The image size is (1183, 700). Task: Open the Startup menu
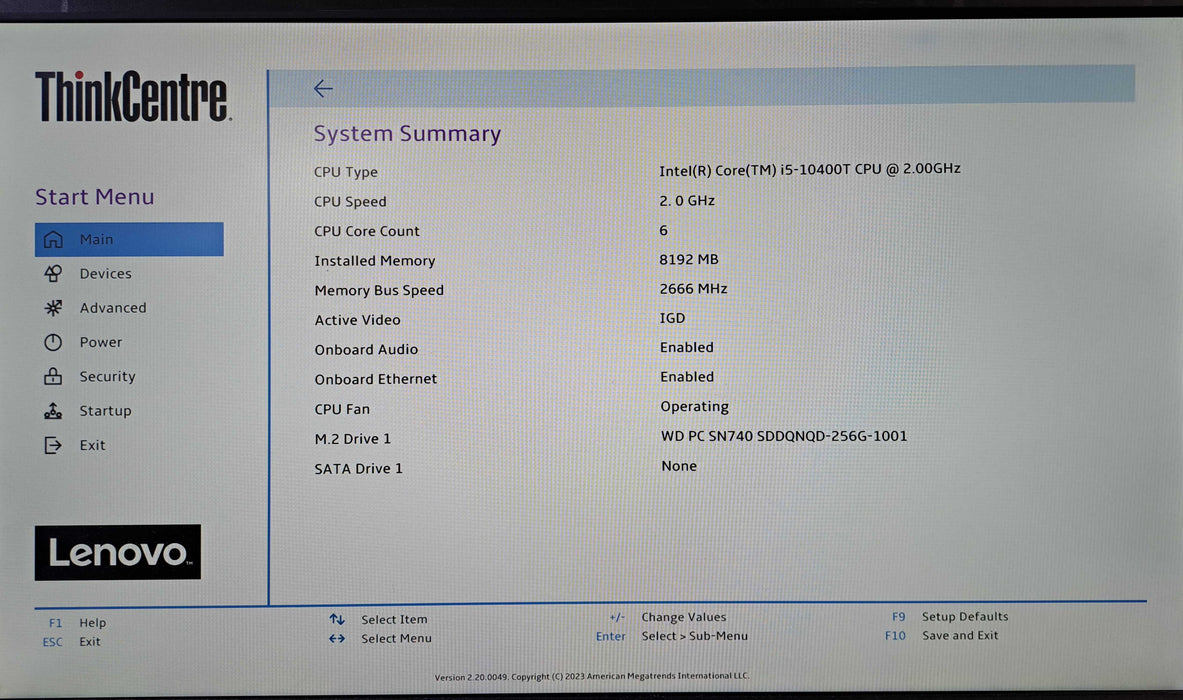coord(106,411)
